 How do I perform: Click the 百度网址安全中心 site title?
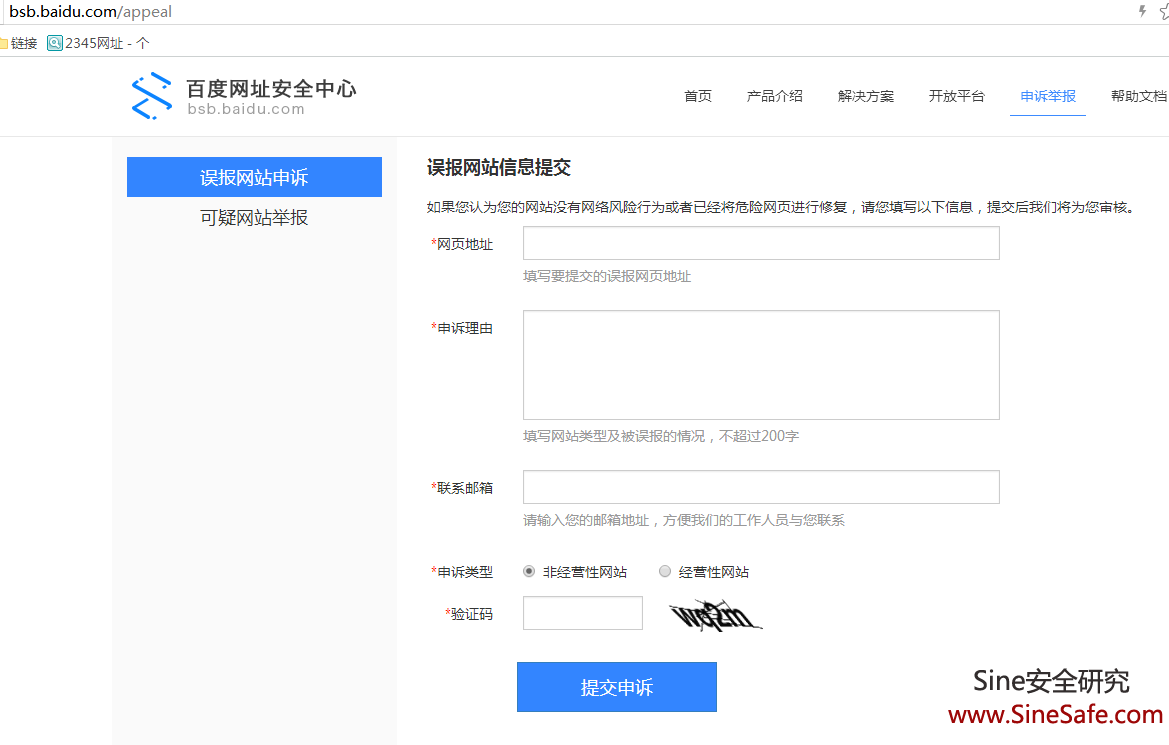(x=271, y=89)
